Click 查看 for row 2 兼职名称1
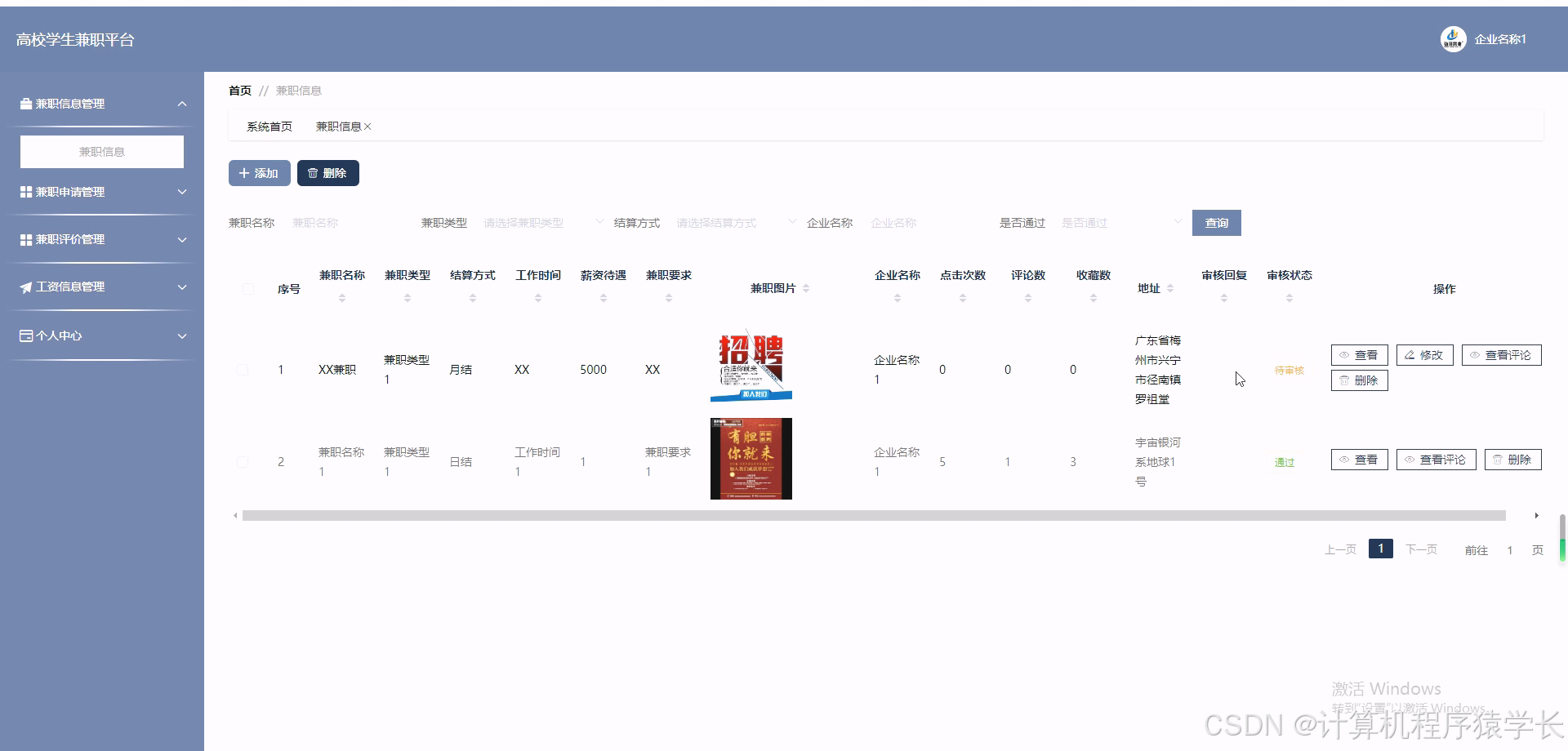 tap(1360, 460)
